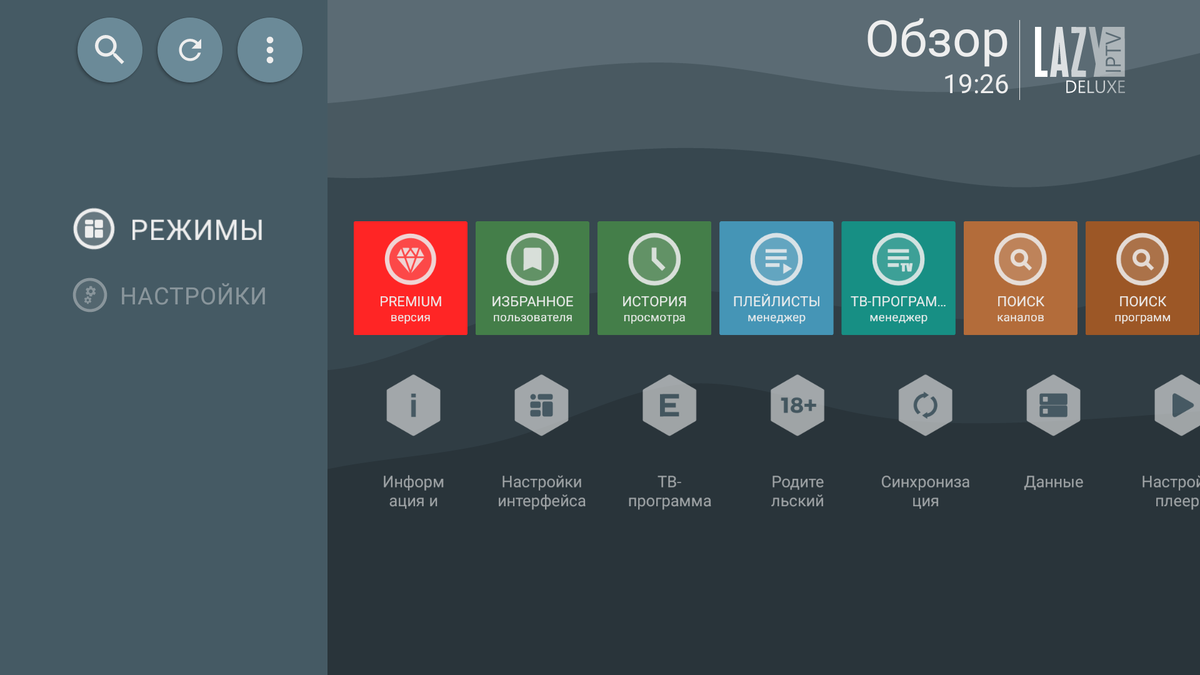The height and width of the screenshot is (675, 1200).
Task: Open the 18+ Родительский control icon
Action: coord(797,406)
